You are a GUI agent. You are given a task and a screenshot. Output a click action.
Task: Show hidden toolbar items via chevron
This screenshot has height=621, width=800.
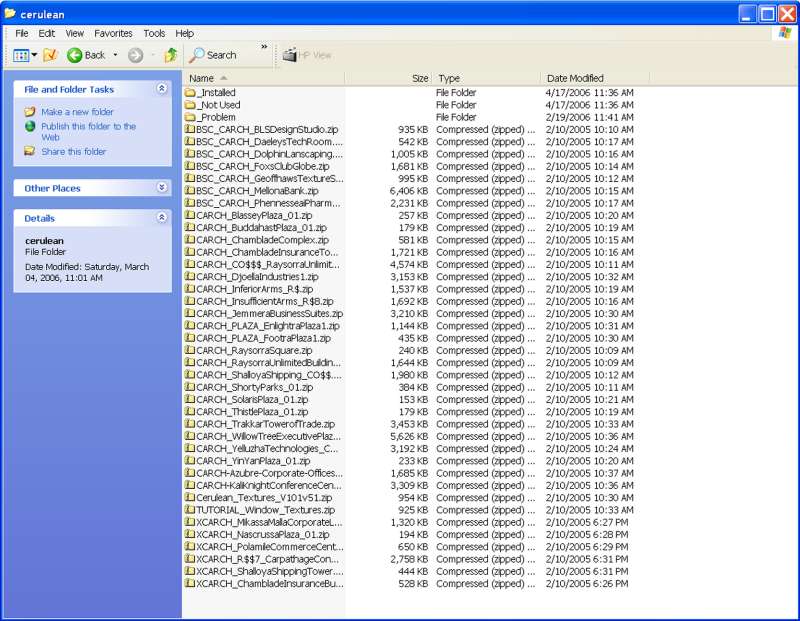[264, 47]
